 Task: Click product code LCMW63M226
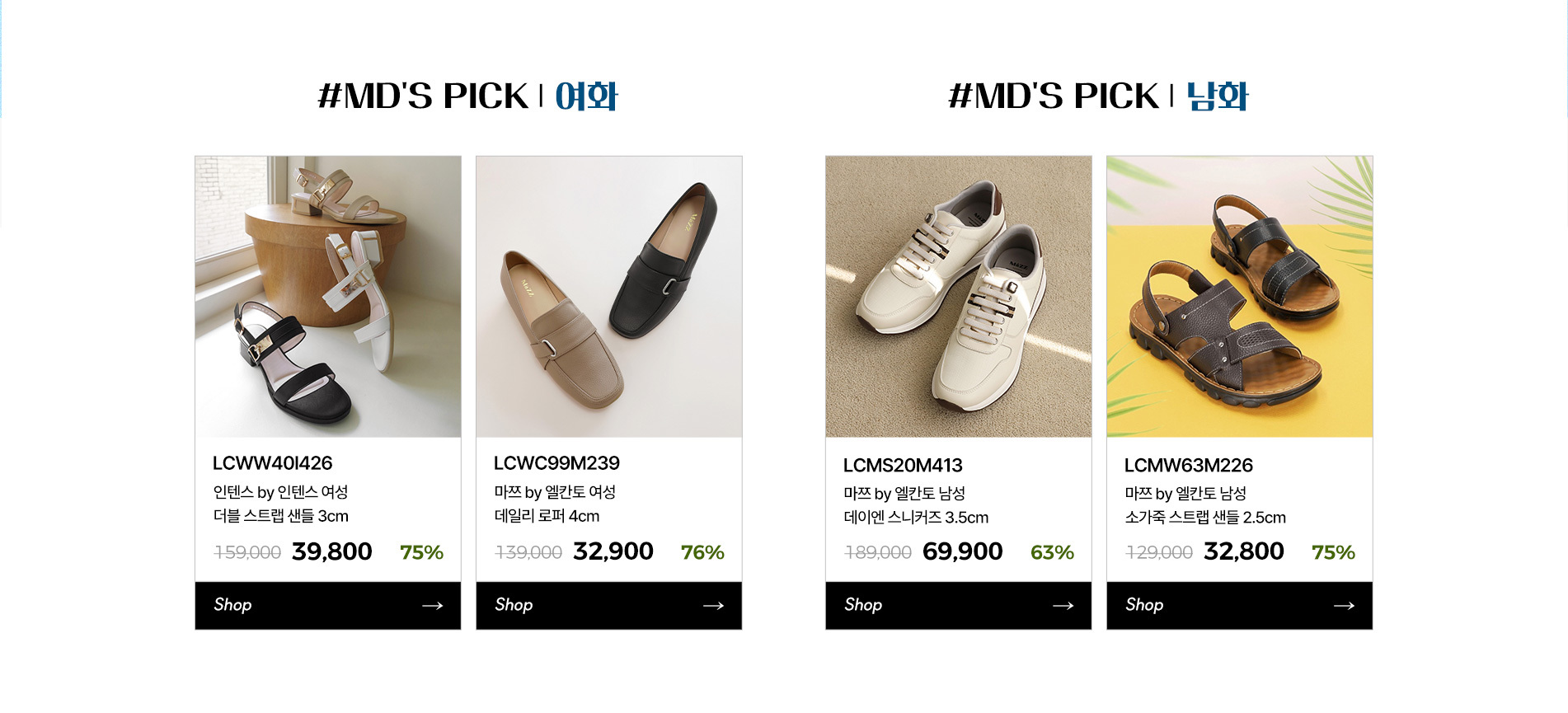(1188, 466)
